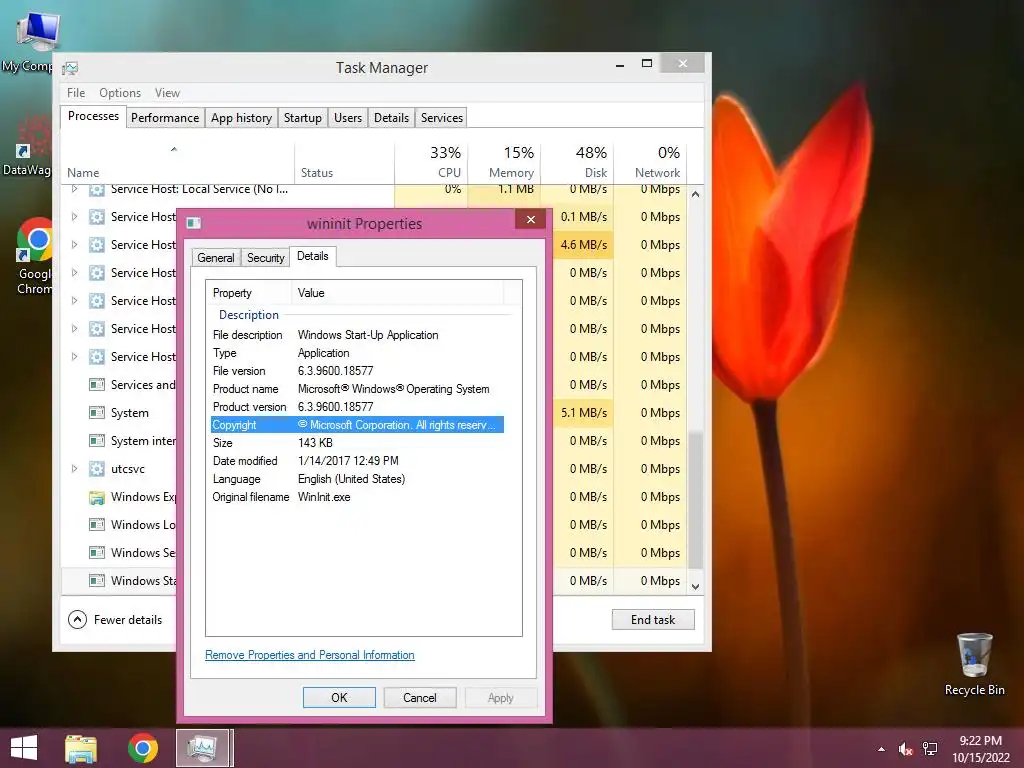Open File Explorer from the taskbar
1024x768 pixels.
[81, 748]
